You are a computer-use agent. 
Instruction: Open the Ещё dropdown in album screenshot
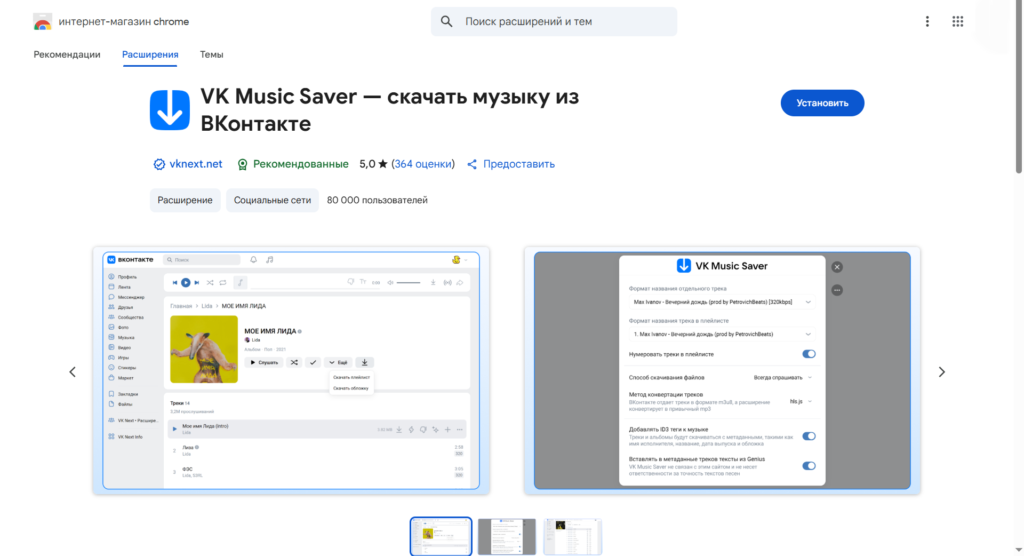tap(338, 362)
